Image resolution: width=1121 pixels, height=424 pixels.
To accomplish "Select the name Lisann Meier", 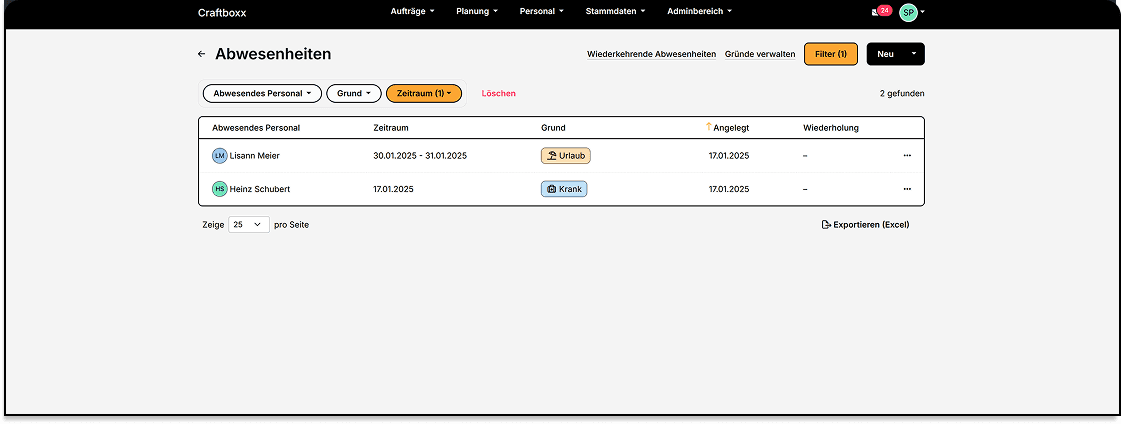I will 255,155.
